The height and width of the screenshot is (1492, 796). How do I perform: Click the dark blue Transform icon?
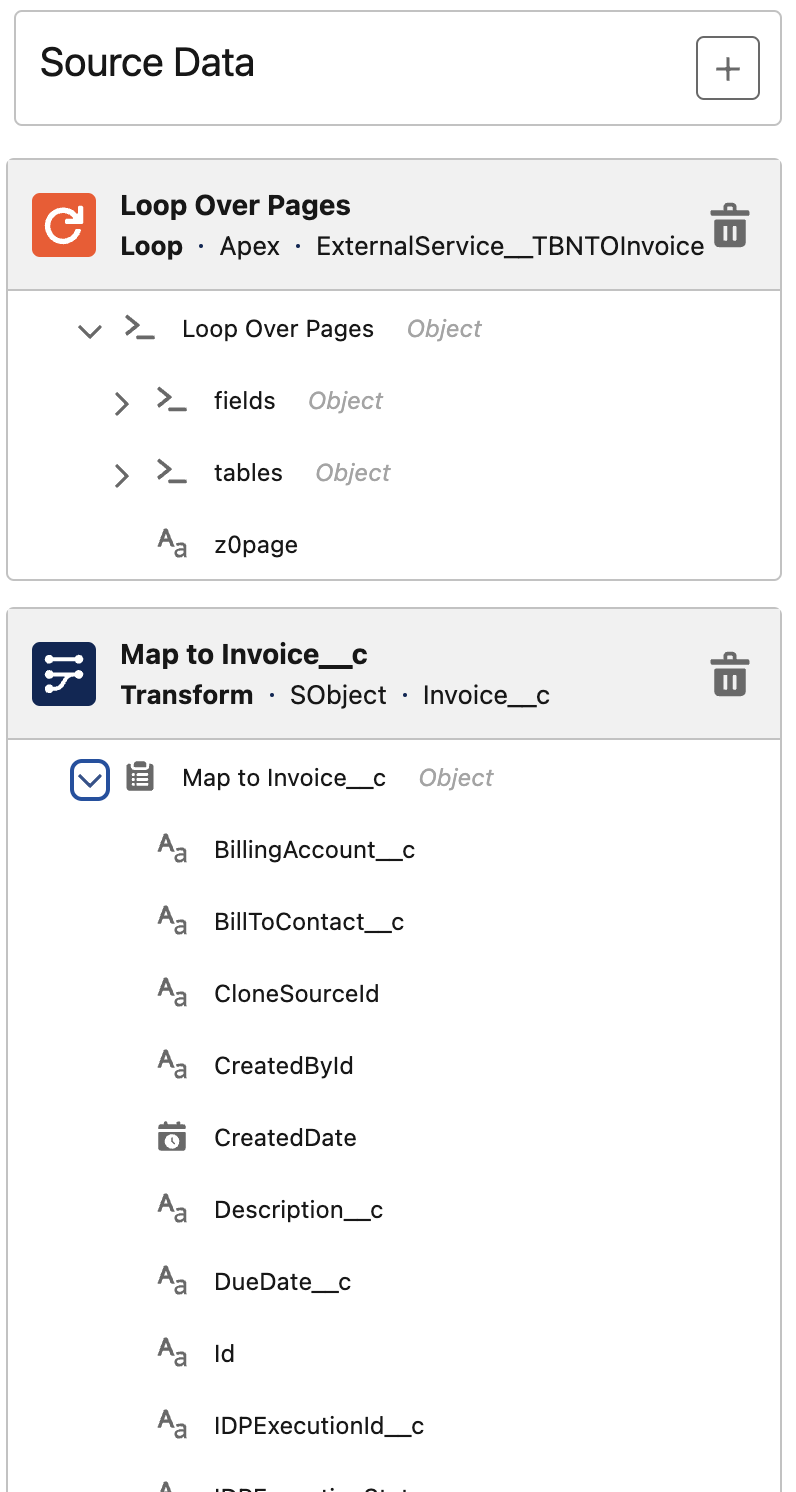(x=64, y=674)
